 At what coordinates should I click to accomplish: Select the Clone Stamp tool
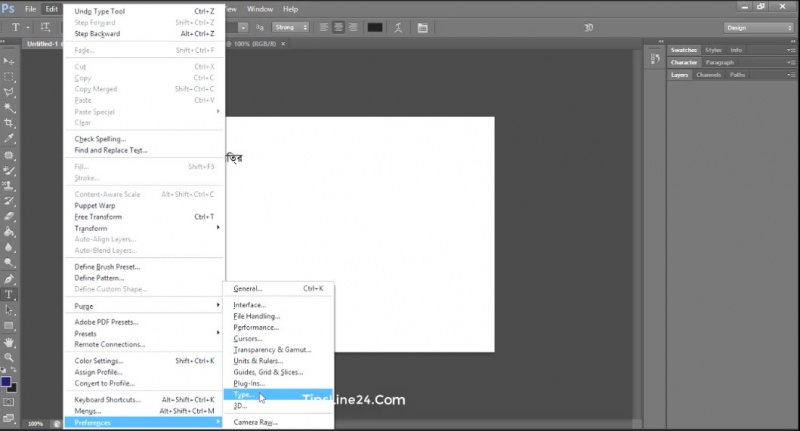pyautogui.click(x=9, y=186)
